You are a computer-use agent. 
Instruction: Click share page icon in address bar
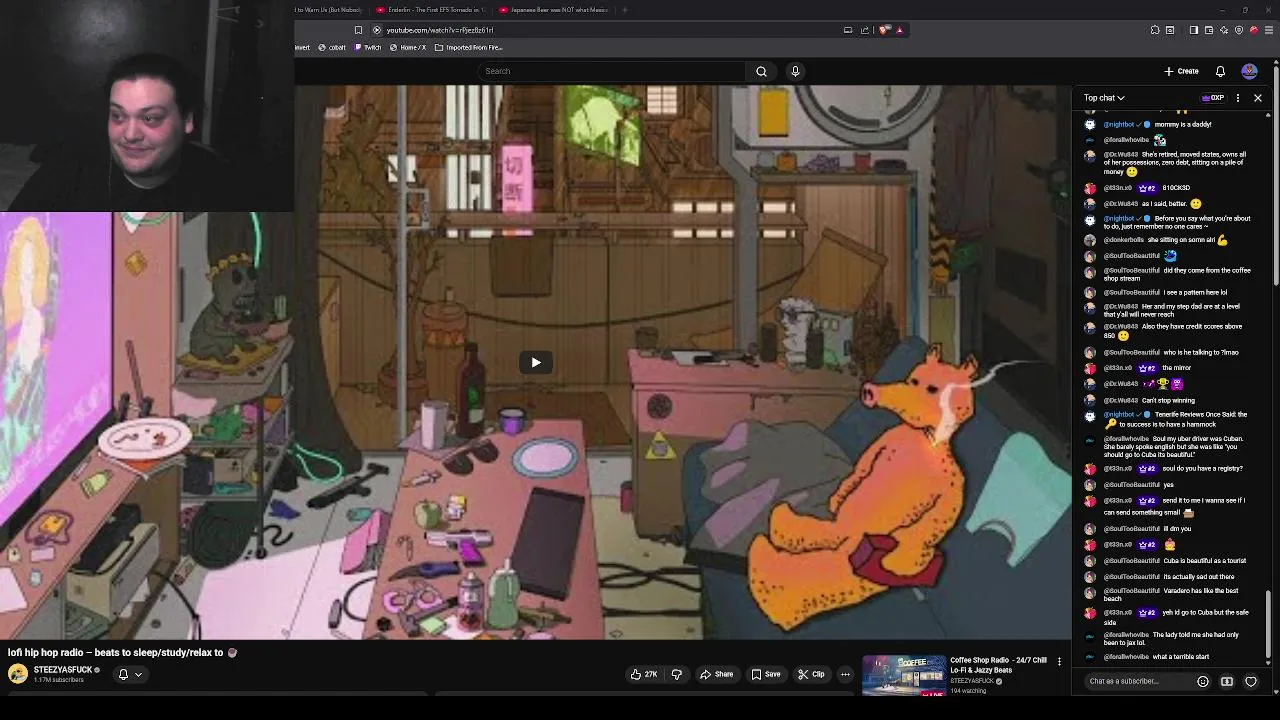(x=865, y=30)
